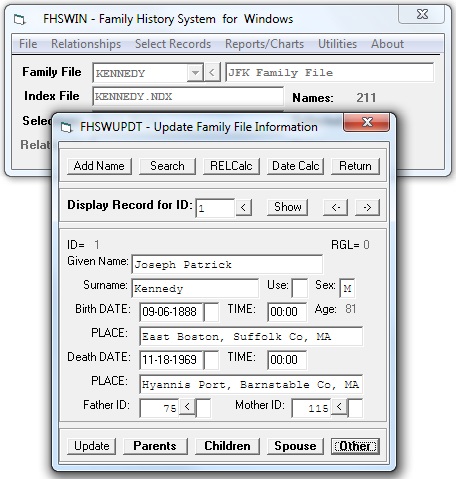The width and height of the screenshot is (456, 479).
Task: Open the Reports/Charts menu
Action: point(264,44)
